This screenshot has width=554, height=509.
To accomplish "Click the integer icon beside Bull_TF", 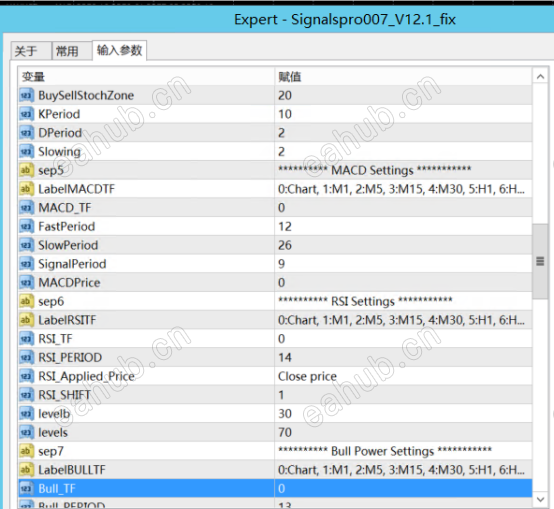I will tap(26, 489).
